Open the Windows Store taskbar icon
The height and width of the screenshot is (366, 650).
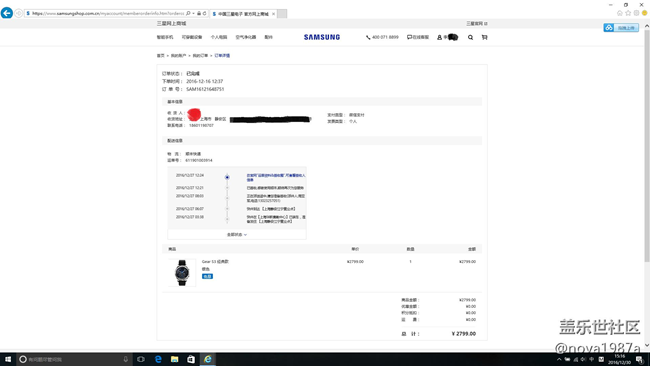191,359
